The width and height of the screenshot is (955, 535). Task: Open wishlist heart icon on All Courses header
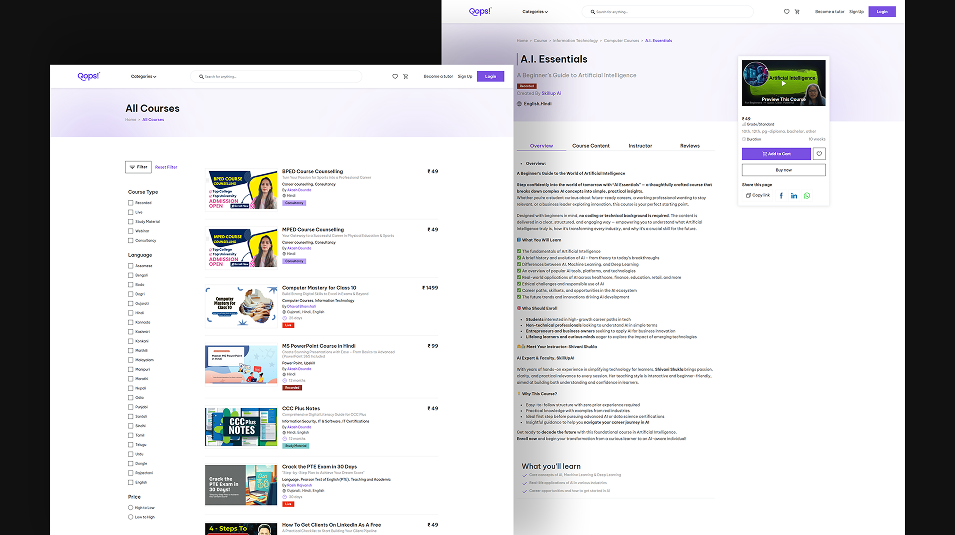point(395,77)
